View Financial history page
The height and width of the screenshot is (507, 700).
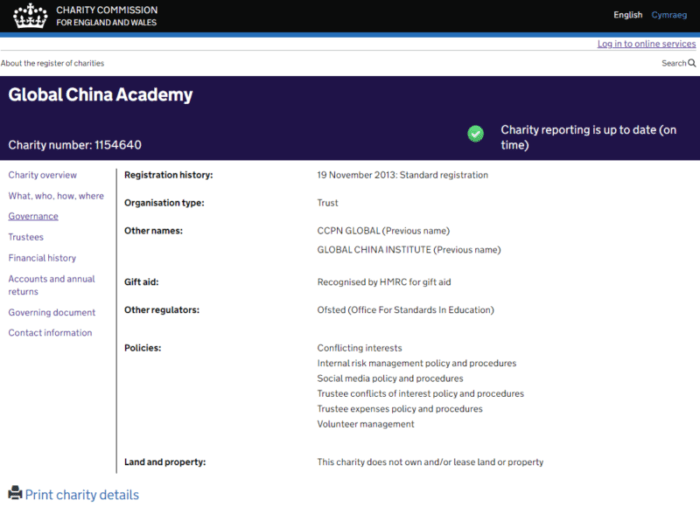(x=42, y=258)
